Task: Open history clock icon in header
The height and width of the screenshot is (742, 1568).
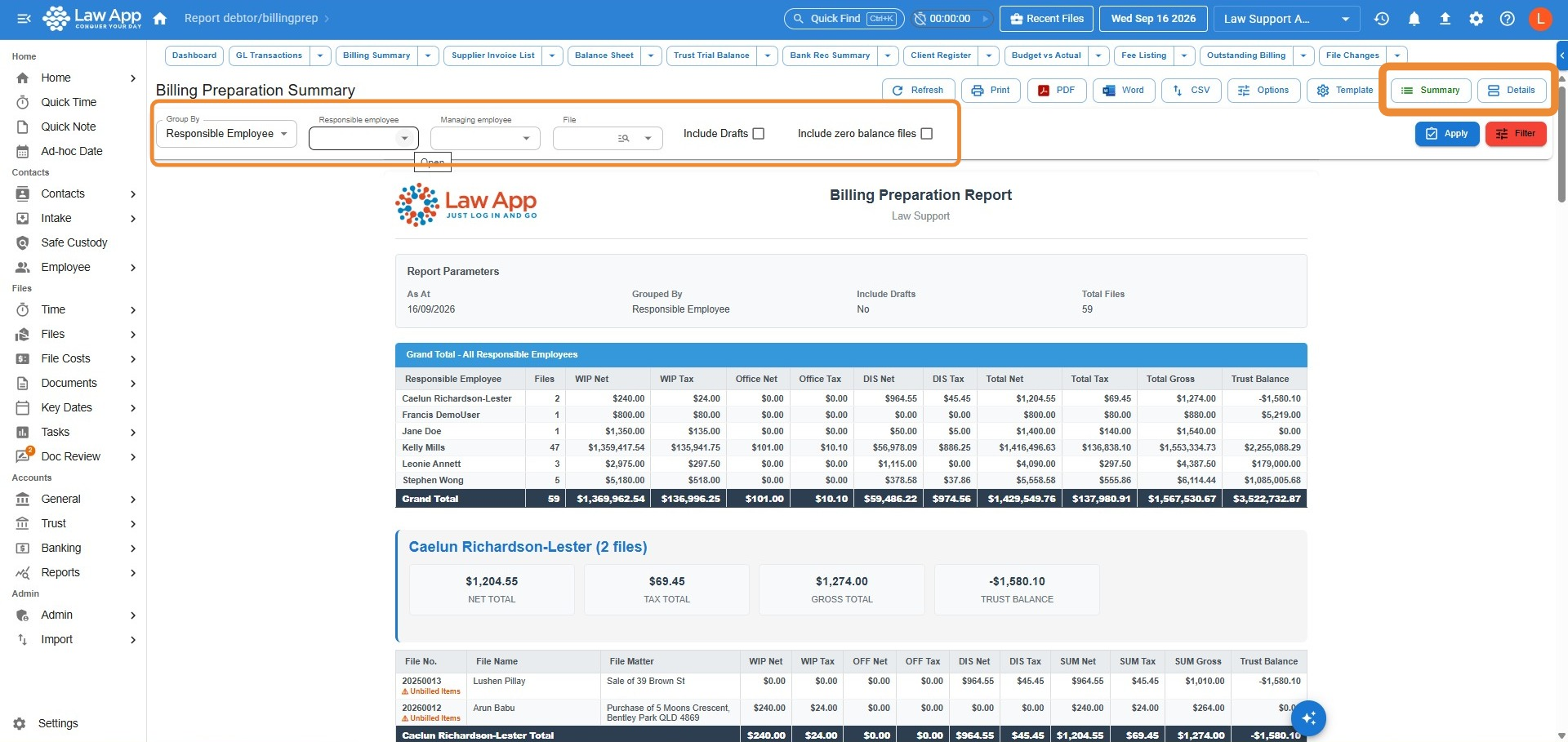Action: tap(1382, 18)
